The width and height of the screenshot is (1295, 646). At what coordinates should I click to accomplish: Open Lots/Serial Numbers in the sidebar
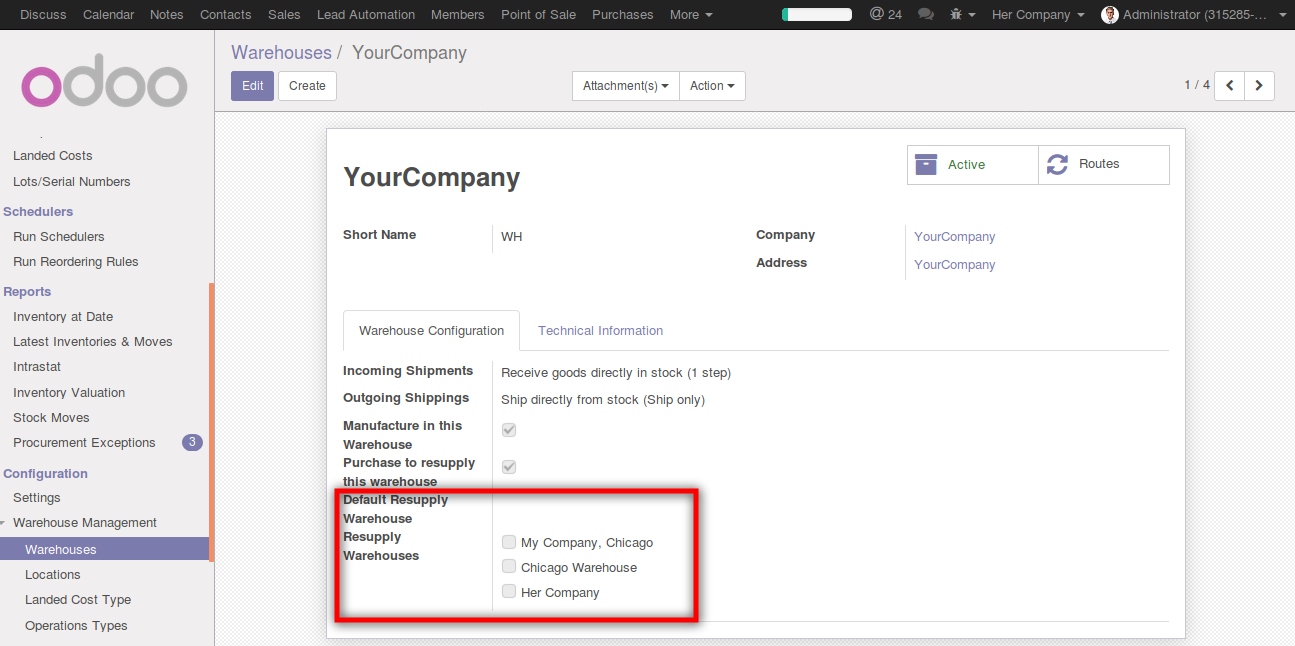72,182
